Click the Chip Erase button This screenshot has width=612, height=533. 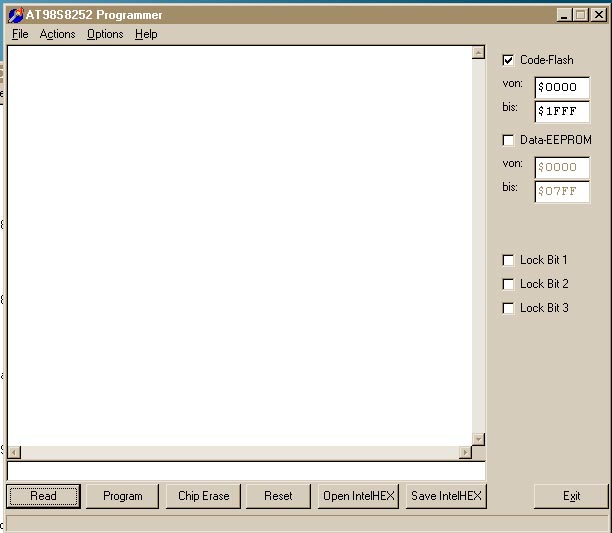pyautogui.click(x=203, y=496)
